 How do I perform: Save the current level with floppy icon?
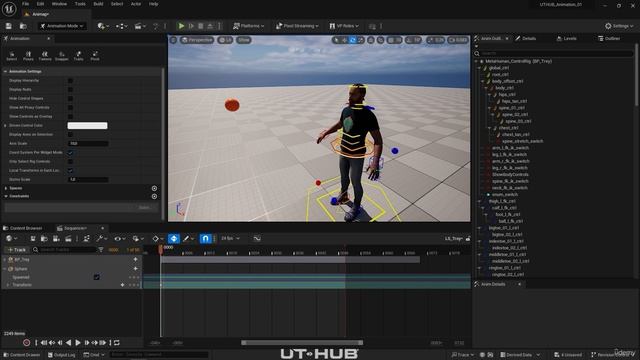pos(9,26)
